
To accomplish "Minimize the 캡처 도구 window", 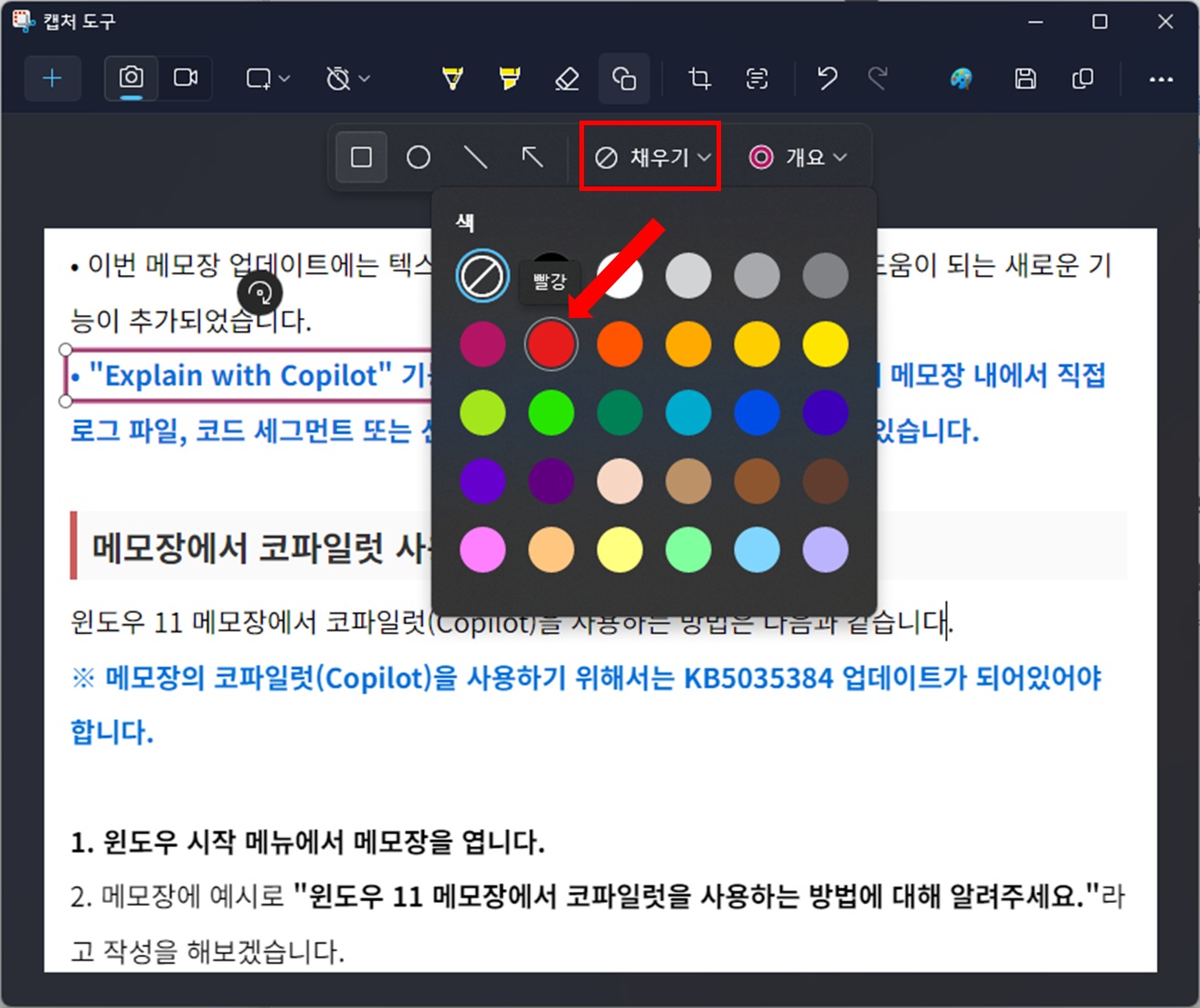I will tap(1035, 22).
